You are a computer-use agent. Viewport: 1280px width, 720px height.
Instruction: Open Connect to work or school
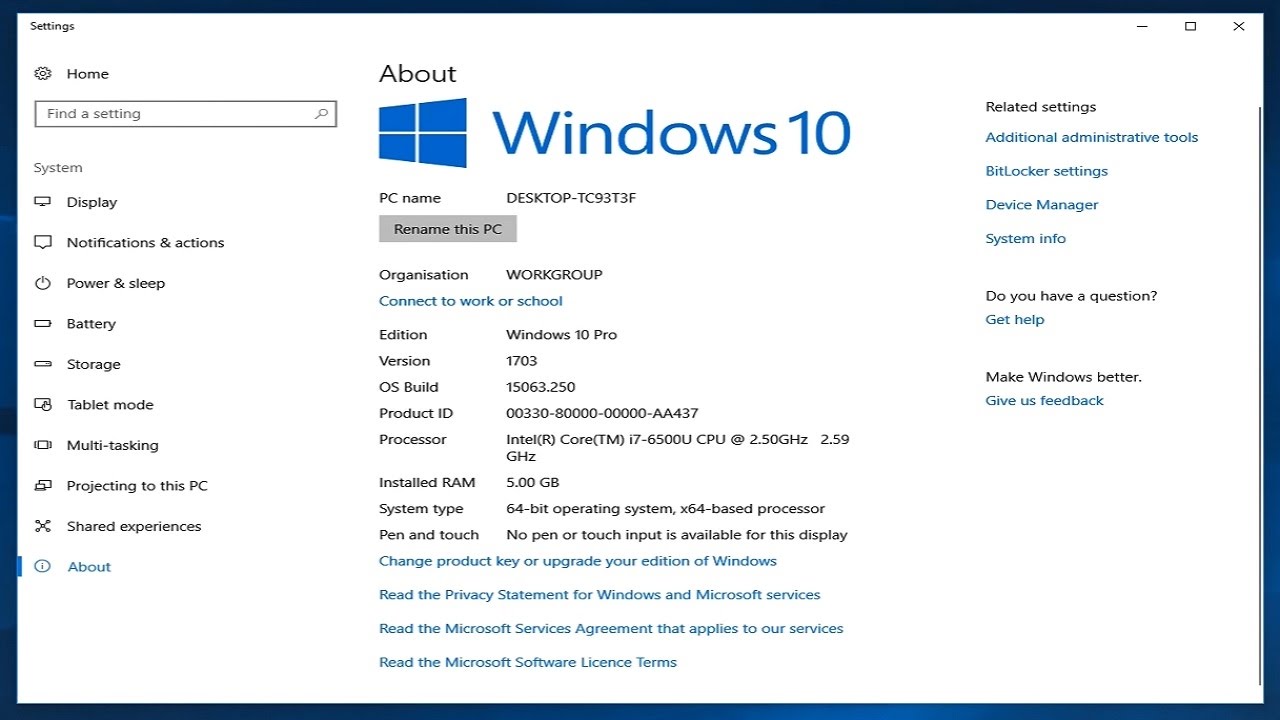(x=471, y=301)
